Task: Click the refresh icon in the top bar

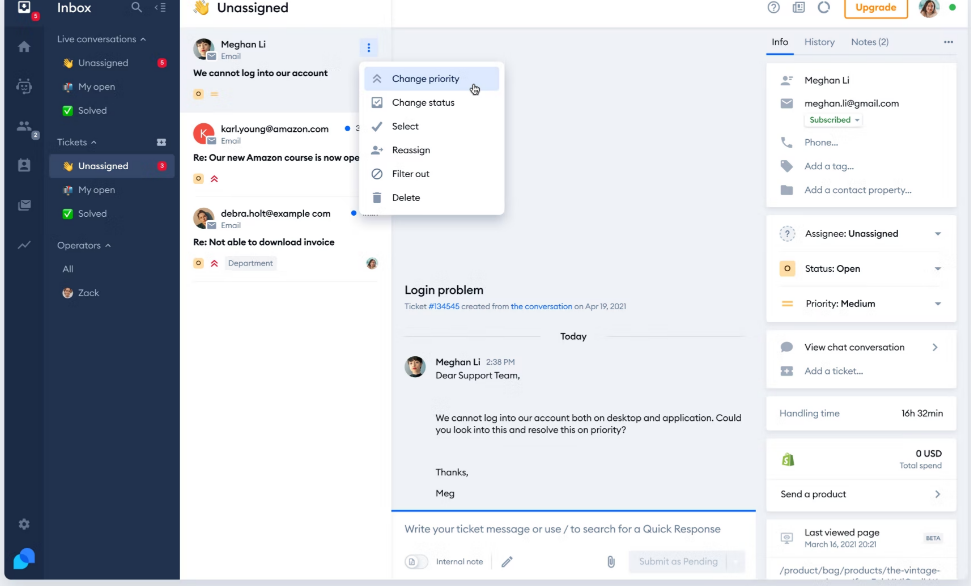Action: pos(822,9)
